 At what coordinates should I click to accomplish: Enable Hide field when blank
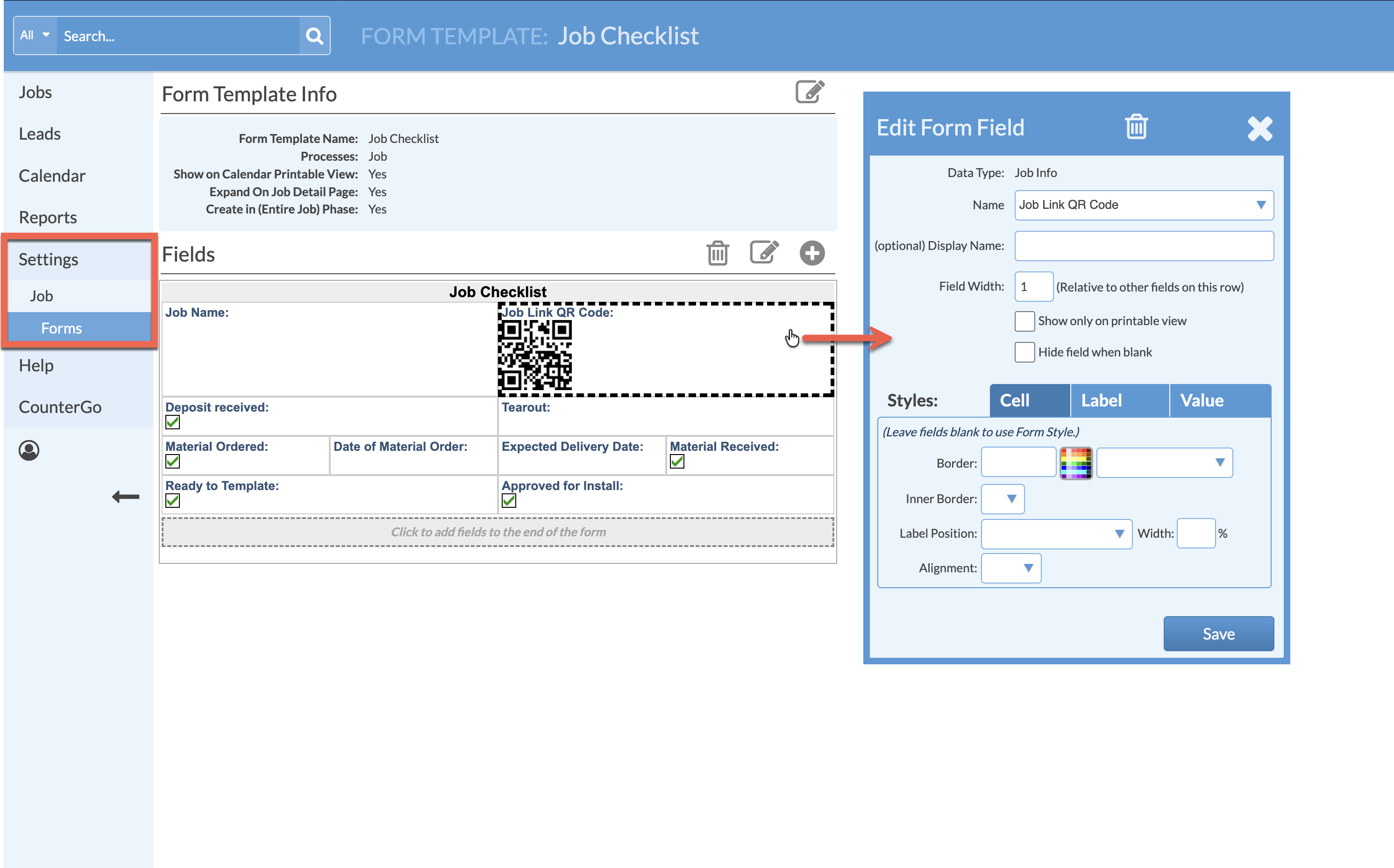[1024, 352]
